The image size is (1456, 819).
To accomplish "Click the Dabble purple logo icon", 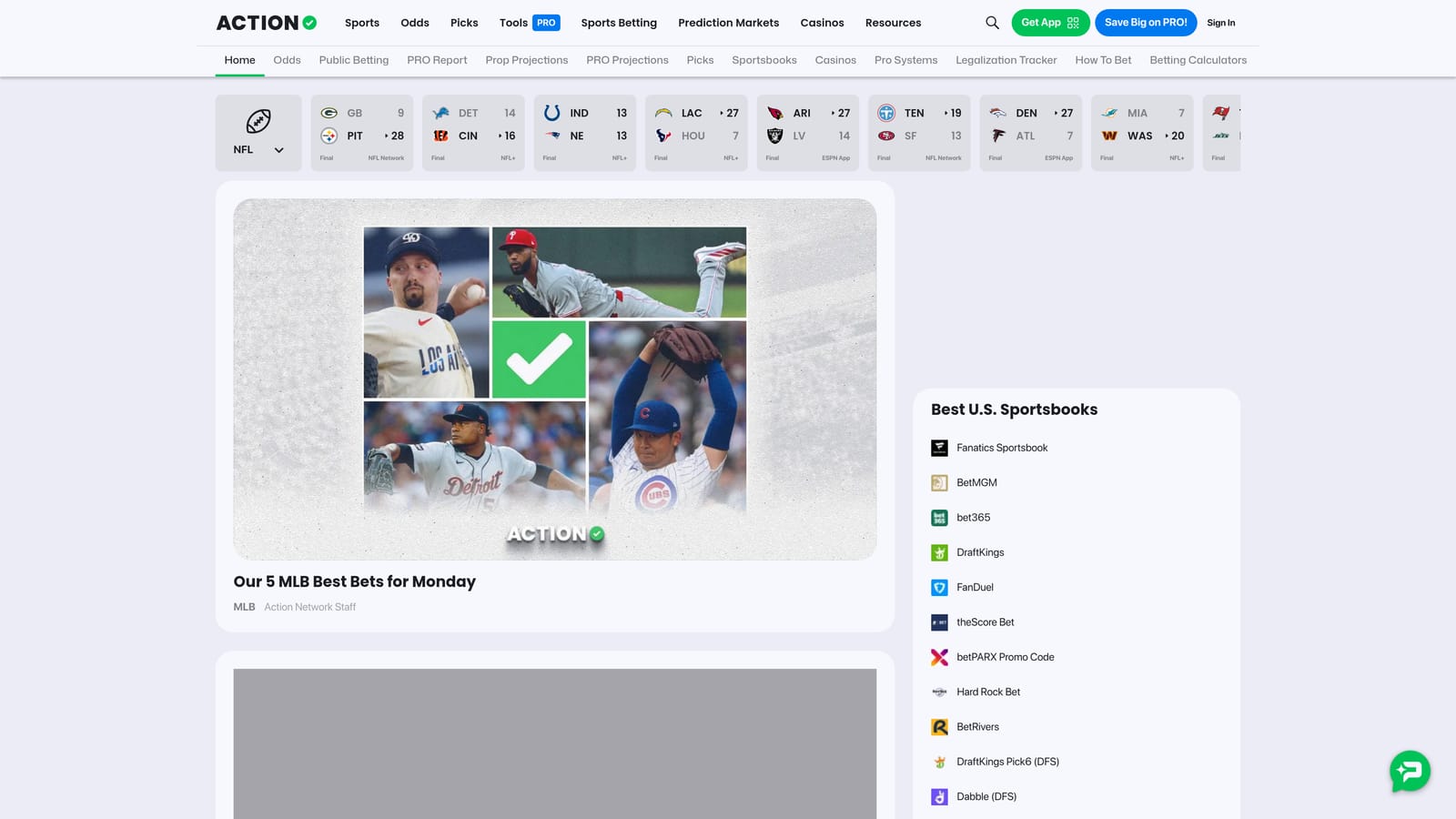I will 939,796.
